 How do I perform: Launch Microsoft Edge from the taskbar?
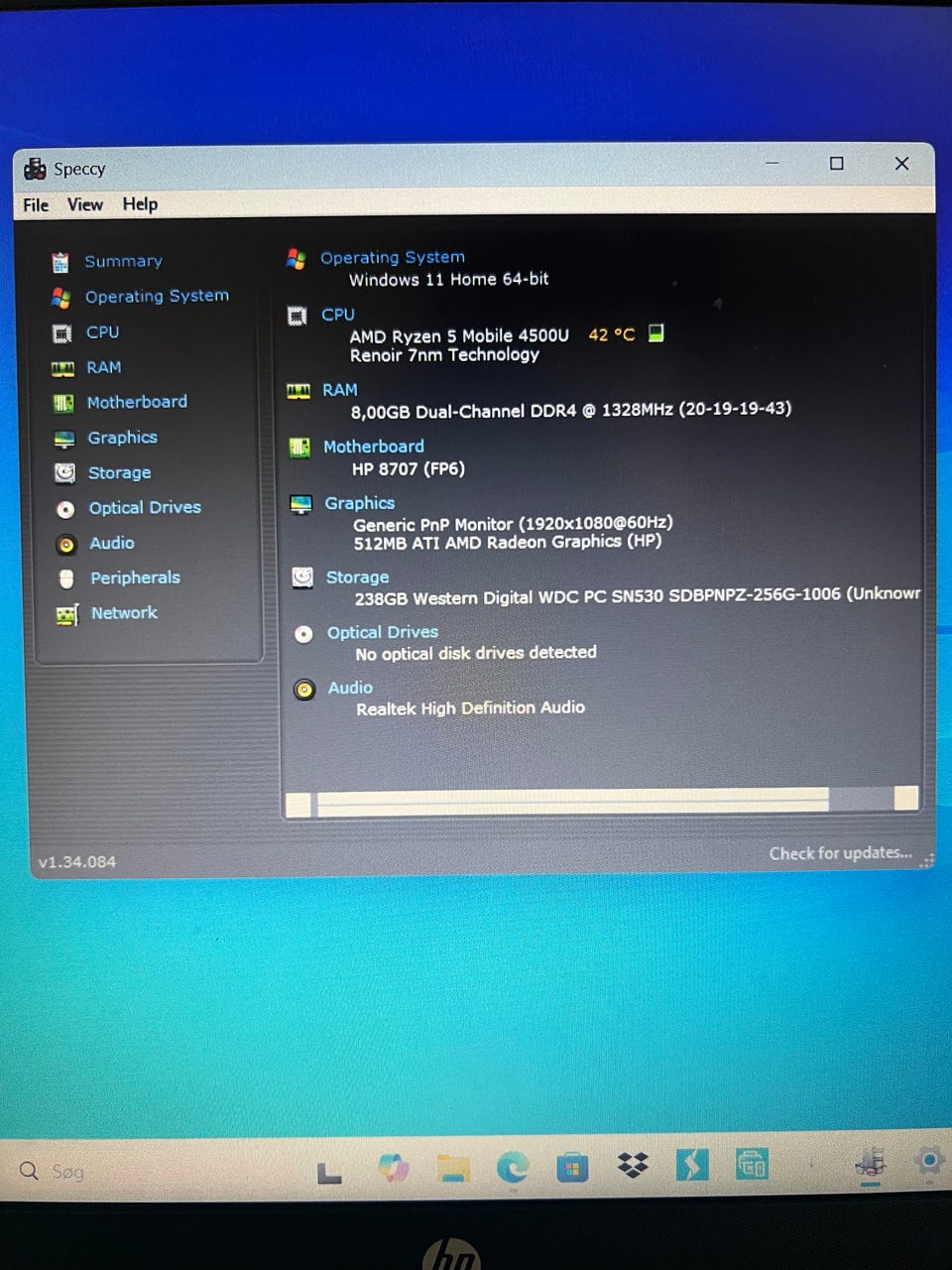click(x=513, y=1168)
